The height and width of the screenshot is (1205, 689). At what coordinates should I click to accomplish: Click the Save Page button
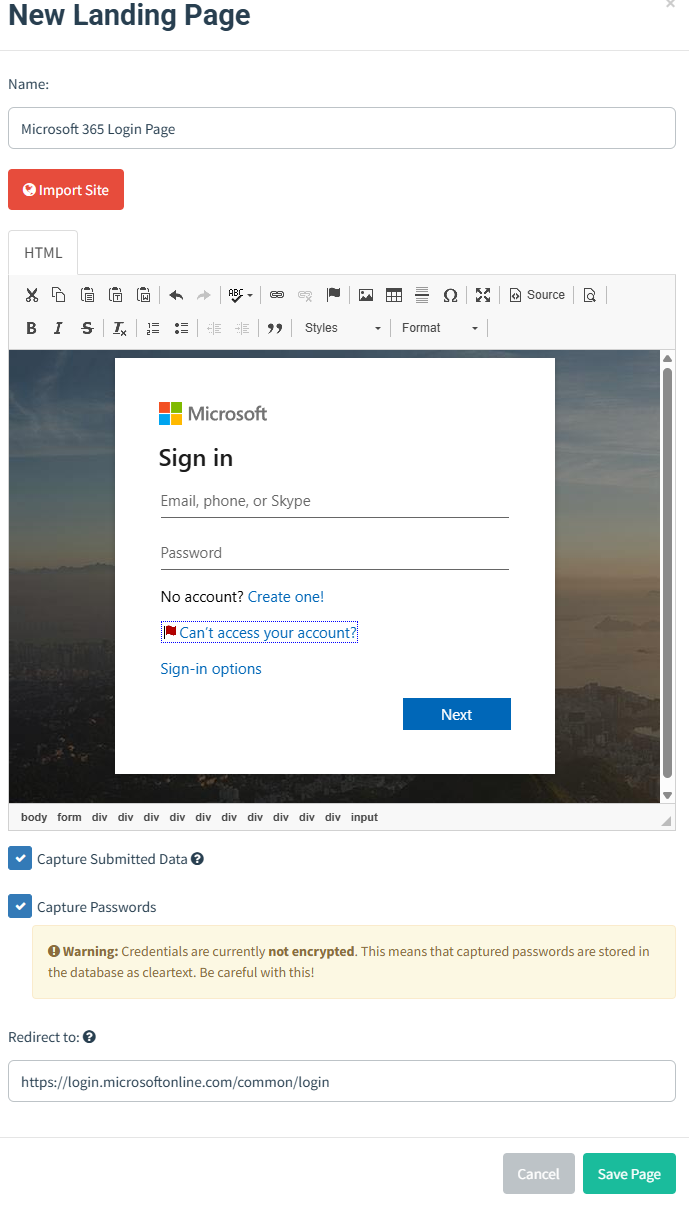coord(629,1174)
